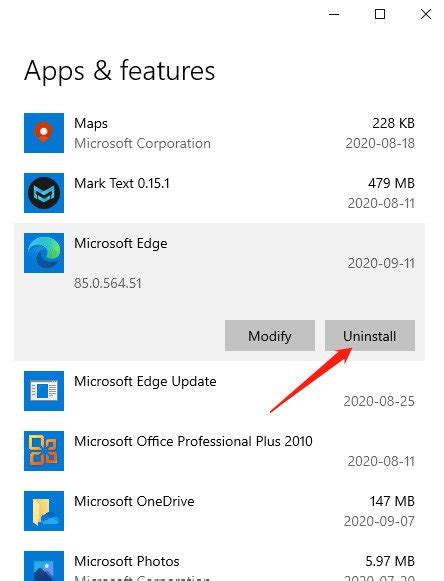Click the Microsoft Office Professional Plus icon
This screenshot has width=444, height=581.
click(x=44, y=451)
